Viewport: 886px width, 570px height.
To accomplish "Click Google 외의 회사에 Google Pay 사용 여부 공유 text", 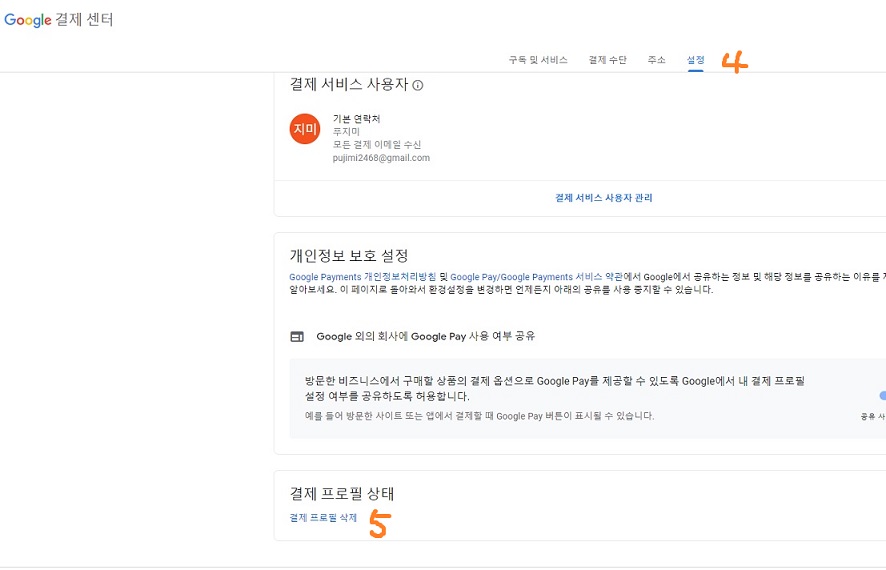I will click(x=425, y=336).
